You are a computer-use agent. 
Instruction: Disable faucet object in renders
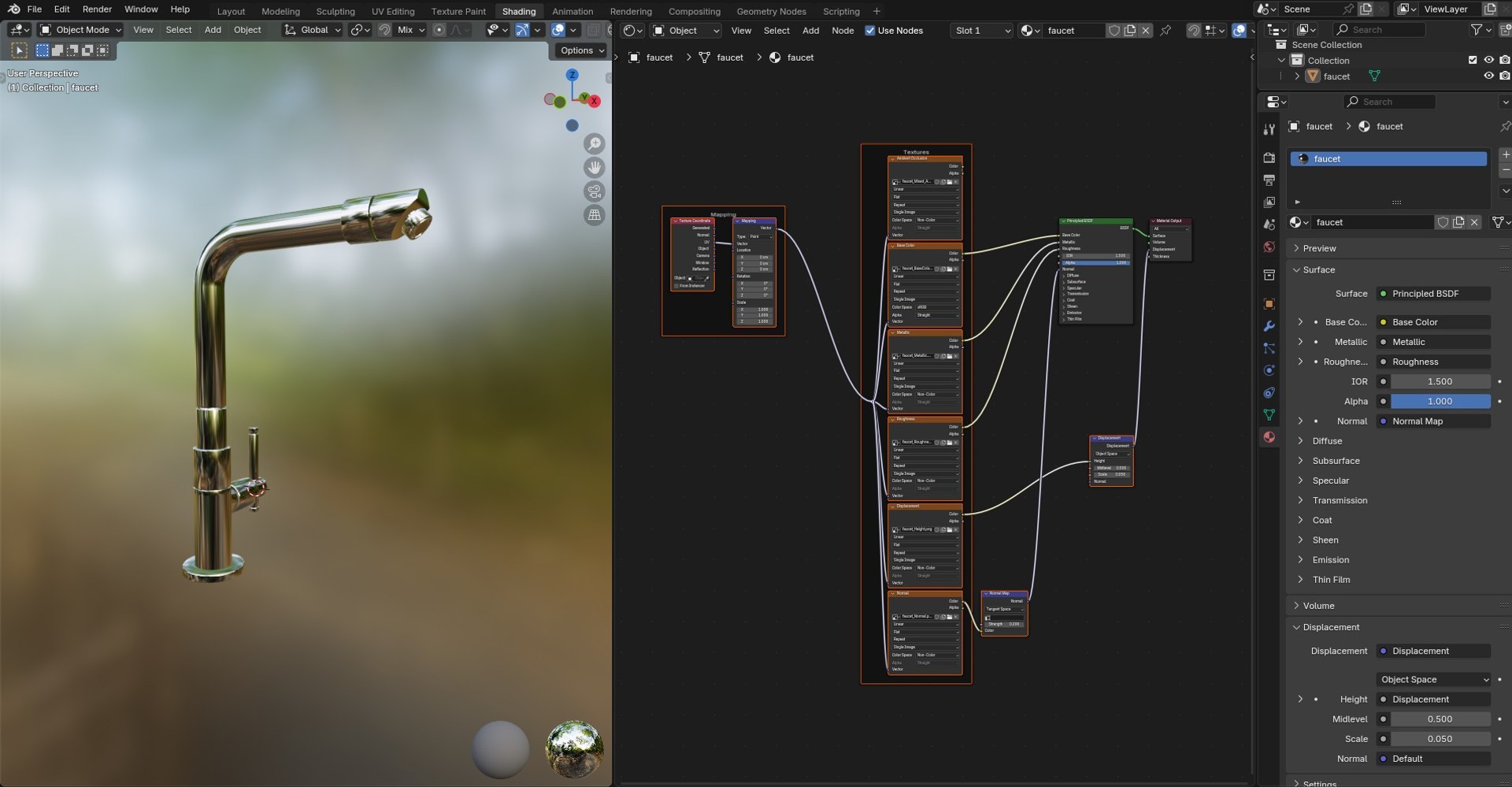click(x=1505, y=76)
